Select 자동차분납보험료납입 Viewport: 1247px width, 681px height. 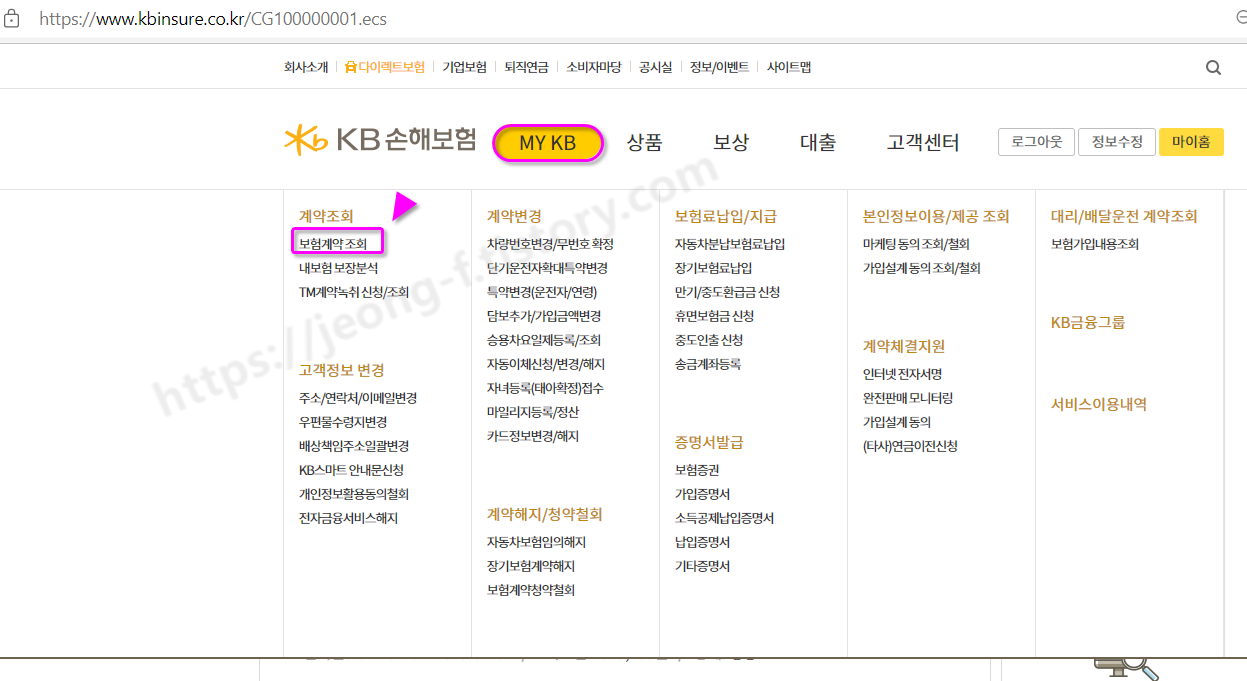tap(730, 244)
